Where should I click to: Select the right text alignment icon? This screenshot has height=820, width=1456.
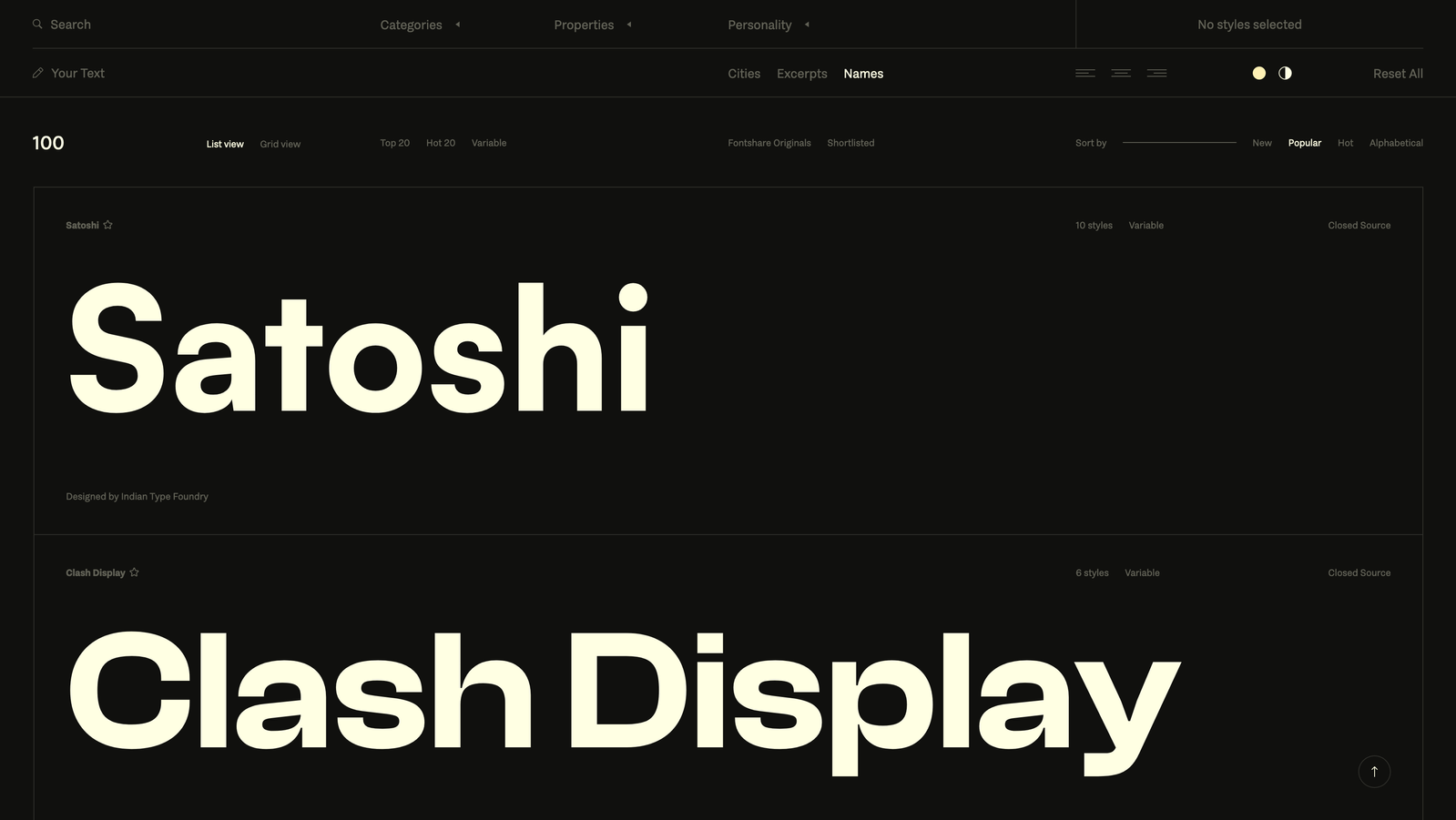(x=1157, y=73)
